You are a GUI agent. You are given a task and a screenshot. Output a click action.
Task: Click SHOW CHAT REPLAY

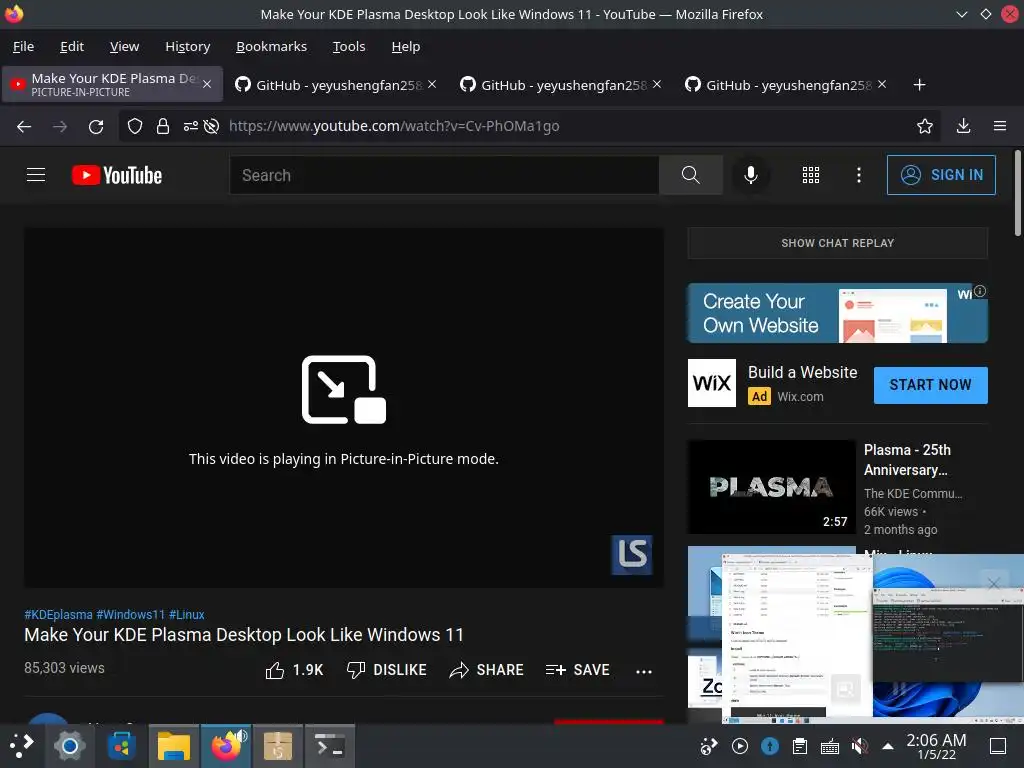click(837, 243)
